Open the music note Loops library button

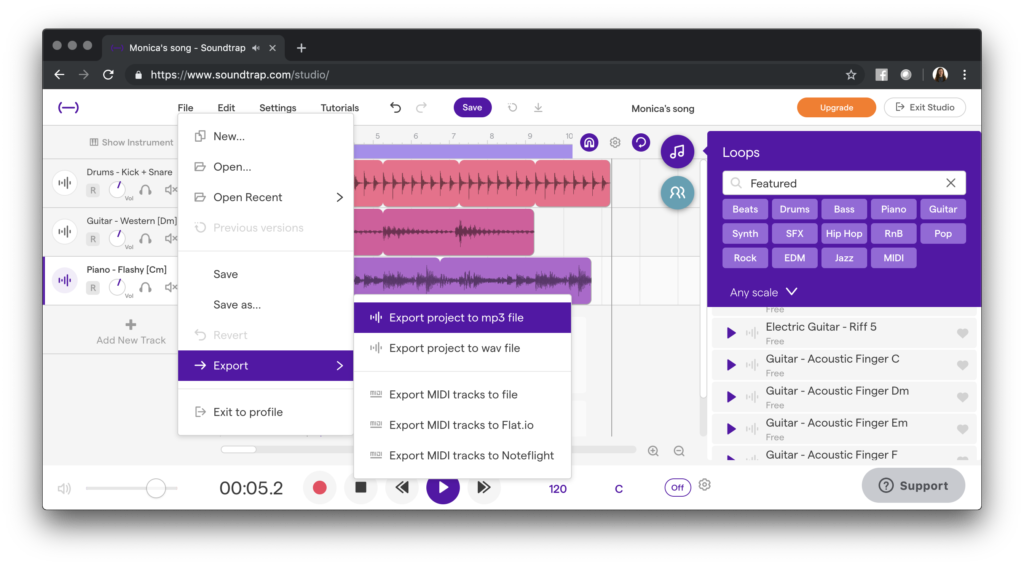pos(677,151)
